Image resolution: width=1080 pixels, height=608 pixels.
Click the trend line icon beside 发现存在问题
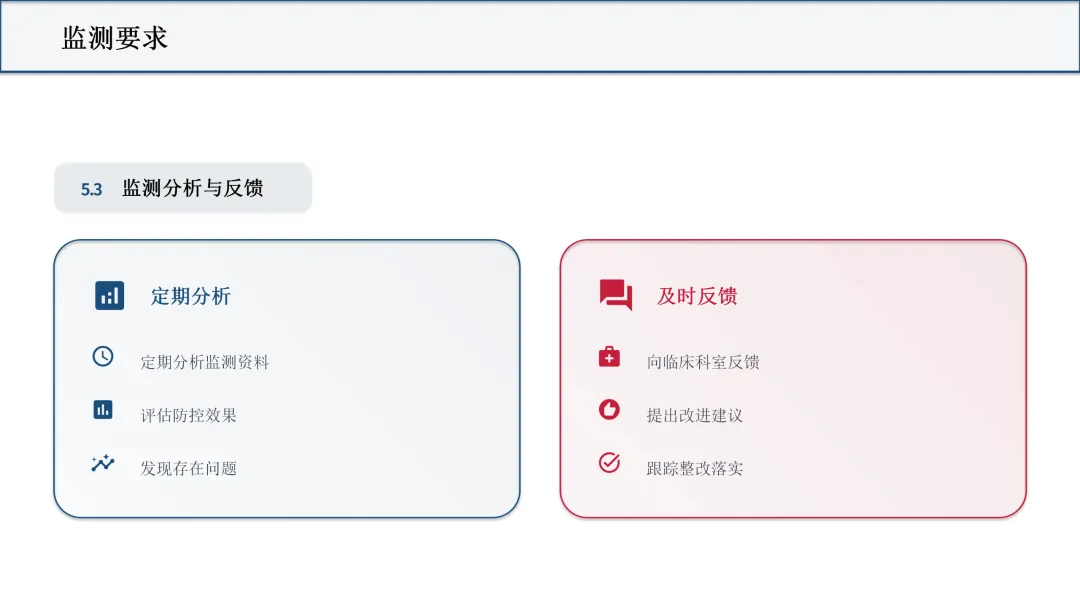coord(103,463)
